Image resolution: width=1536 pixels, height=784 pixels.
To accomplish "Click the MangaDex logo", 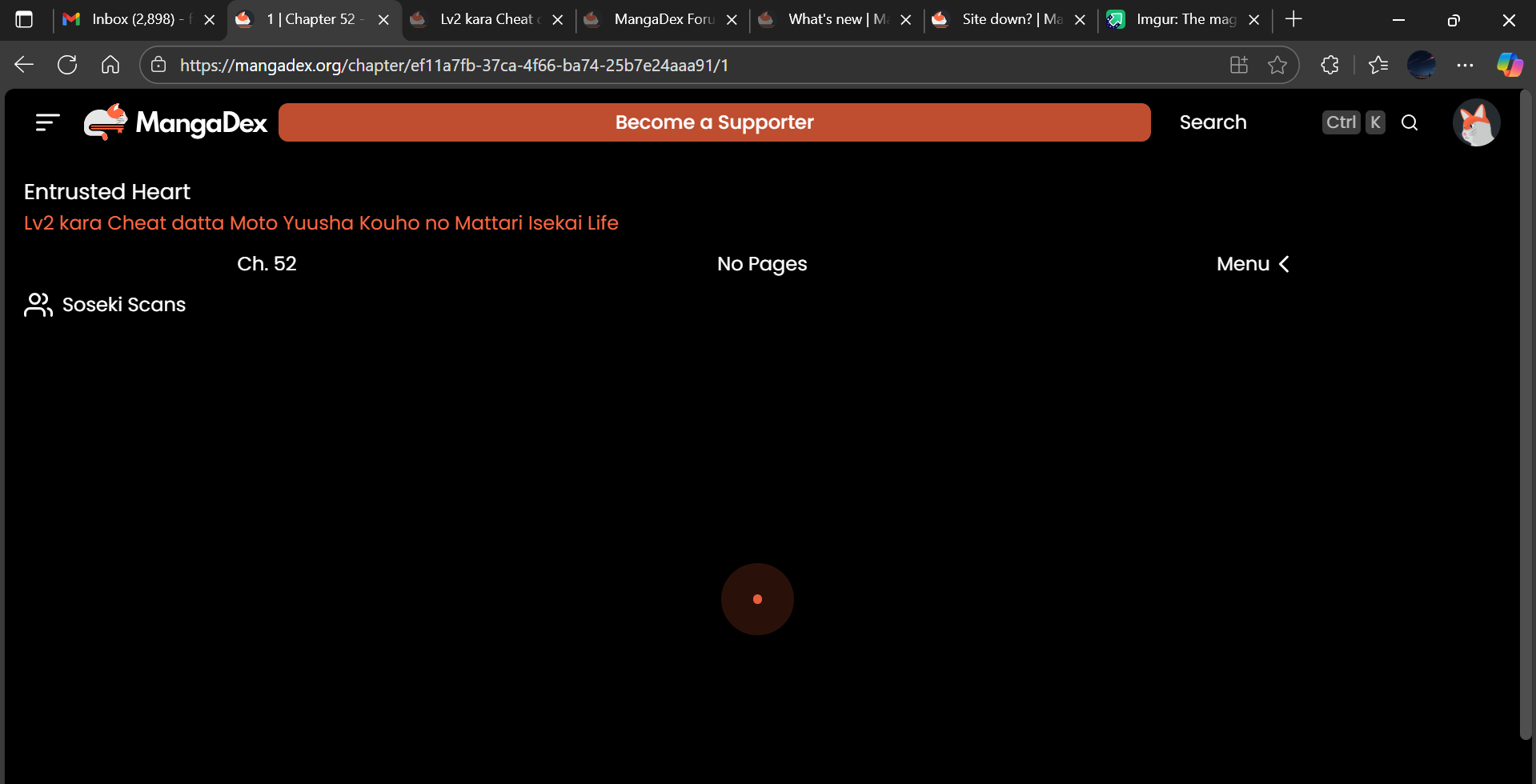I will click(x=176, y=122).
